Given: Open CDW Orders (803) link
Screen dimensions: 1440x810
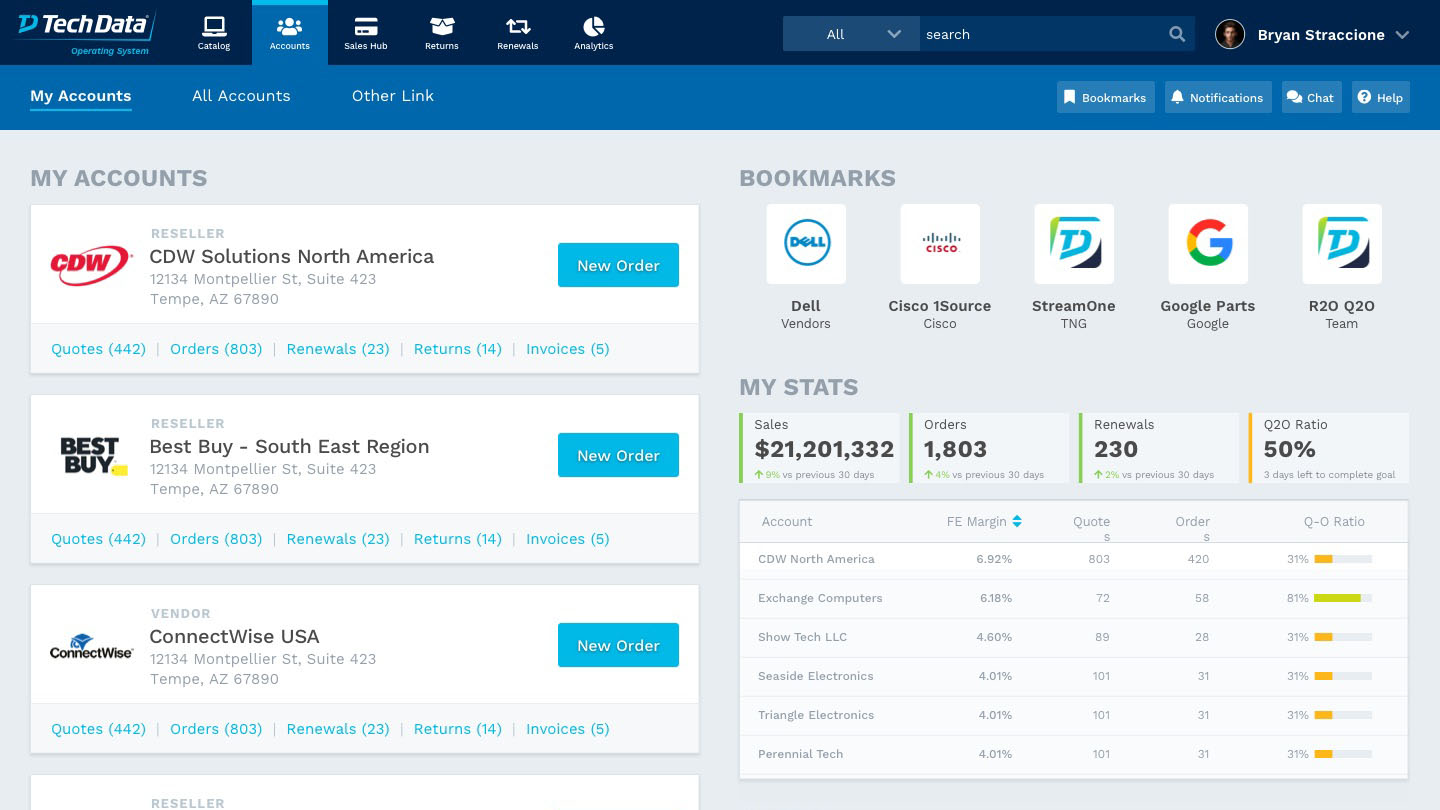Looking at the screenshot, I should (216, 349).
